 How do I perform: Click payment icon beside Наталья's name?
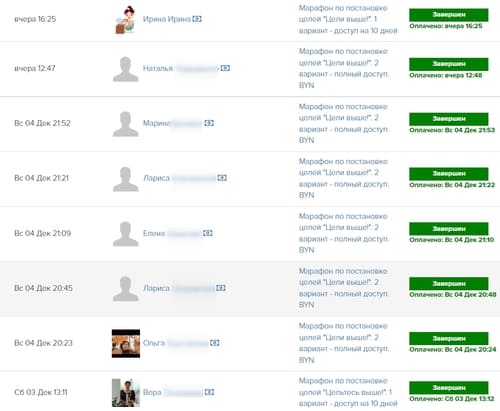225,68
